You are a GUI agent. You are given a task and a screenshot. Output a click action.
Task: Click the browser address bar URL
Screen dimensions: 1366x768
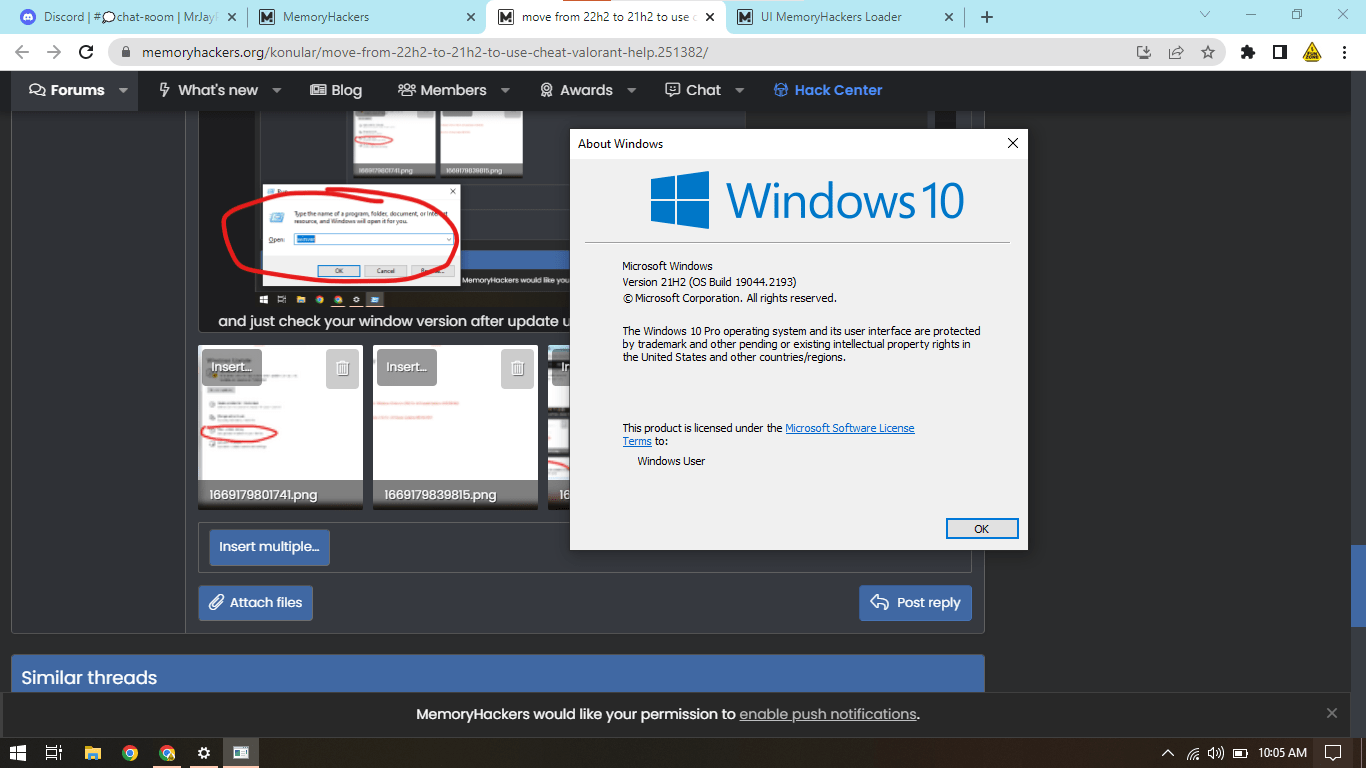[x=424, y=52]
